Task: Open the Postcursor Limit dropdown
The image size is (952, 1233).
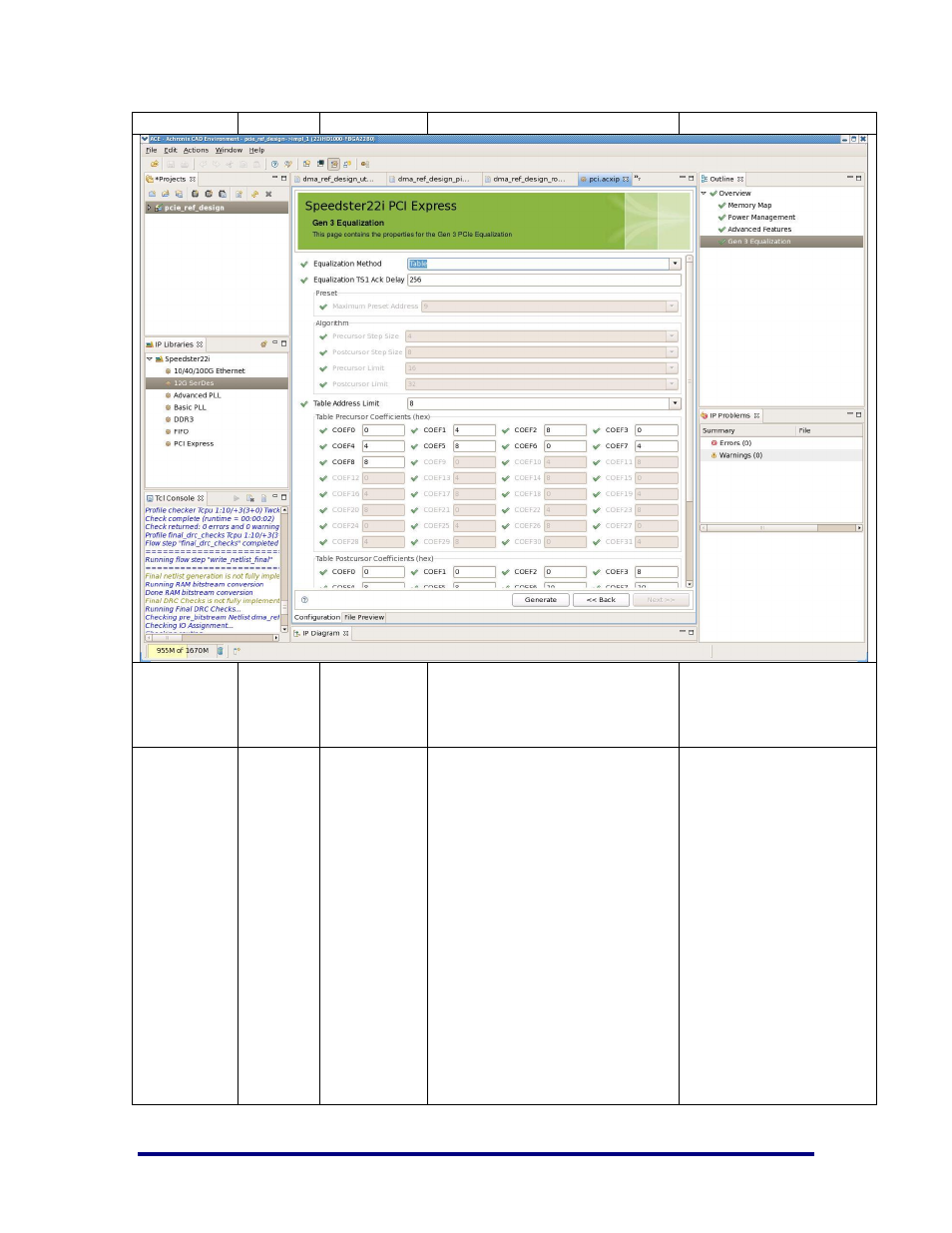Action: pos(672,384)
